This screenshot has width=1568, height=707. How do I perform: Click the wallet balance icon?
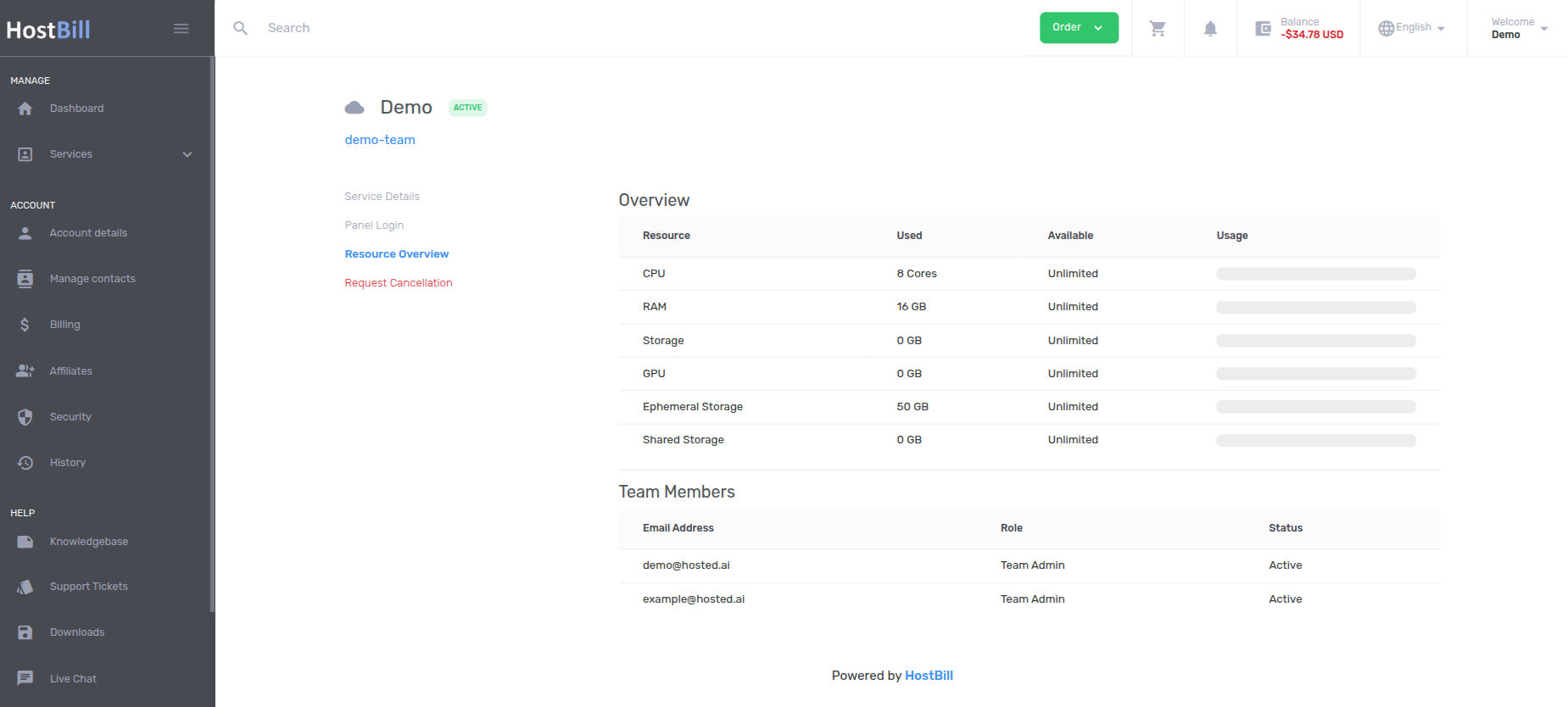tap(1263, 29)
